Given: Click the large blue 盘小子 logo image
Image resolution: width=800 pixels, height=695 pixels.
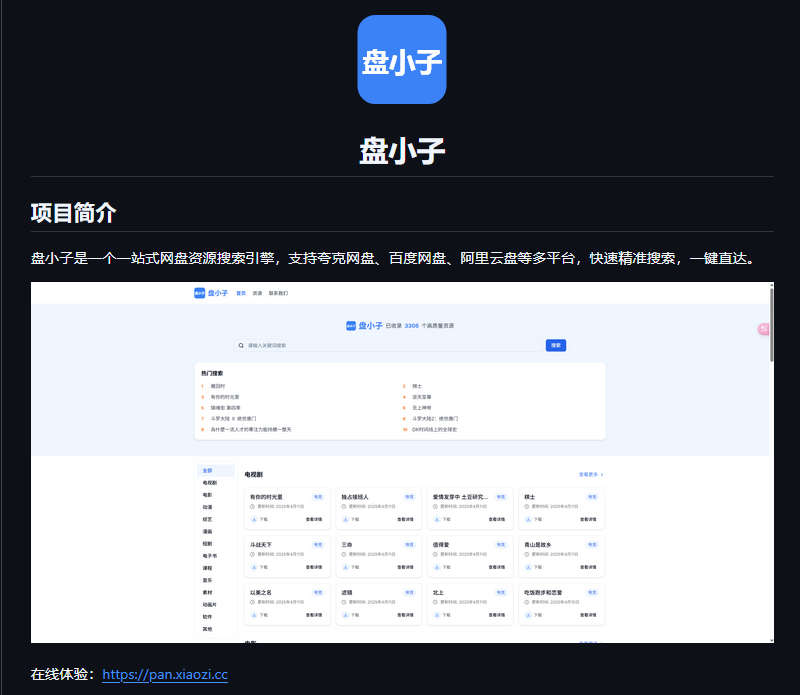Looking at the screenshot, I should click(x=402, y=60).
